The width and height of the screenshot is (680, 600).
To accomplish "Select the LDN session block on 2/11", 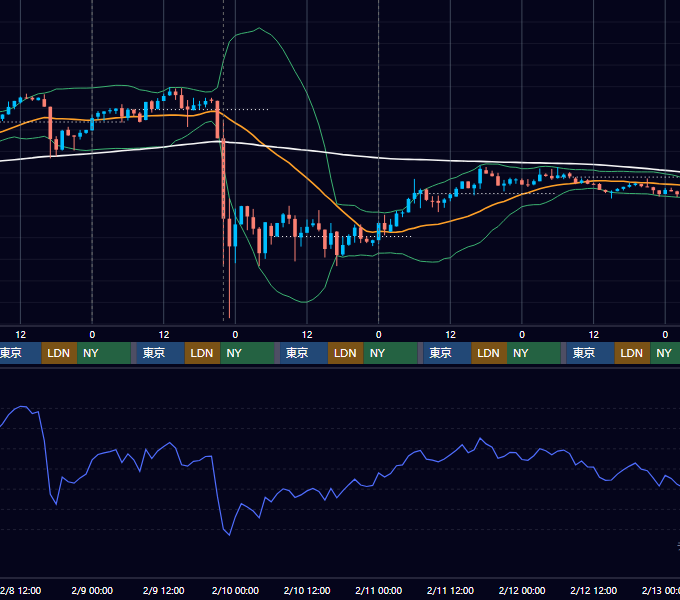I will (x=489, y=353).
